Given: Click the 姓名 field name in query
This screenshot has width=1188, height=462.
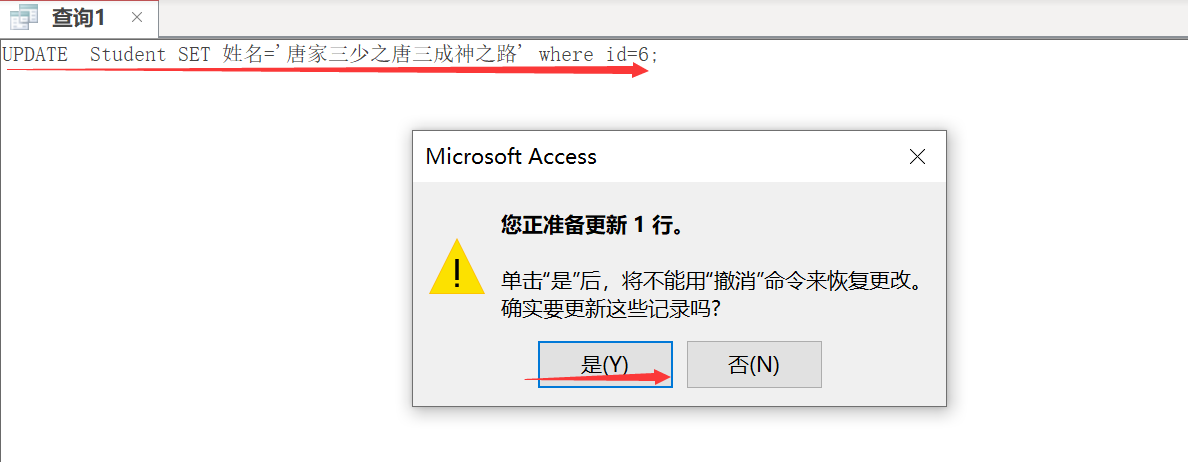Looking at the screenshot, I should click(x=241, y=55).
